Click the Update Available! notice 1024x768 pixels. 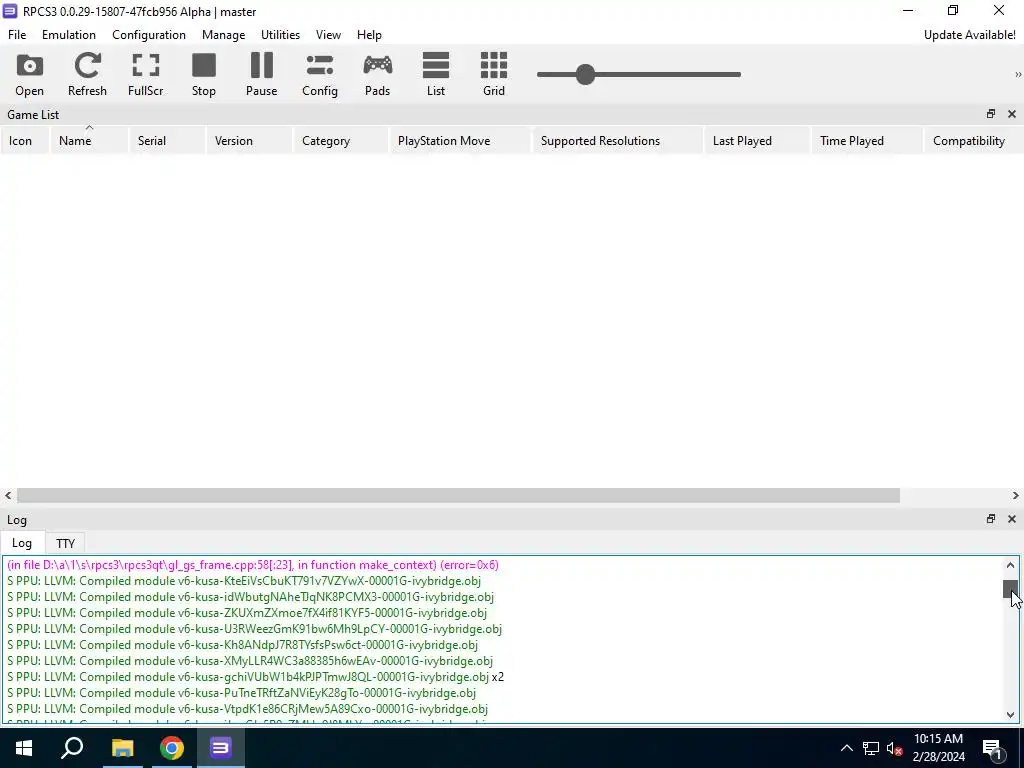[x=969, y=35]
